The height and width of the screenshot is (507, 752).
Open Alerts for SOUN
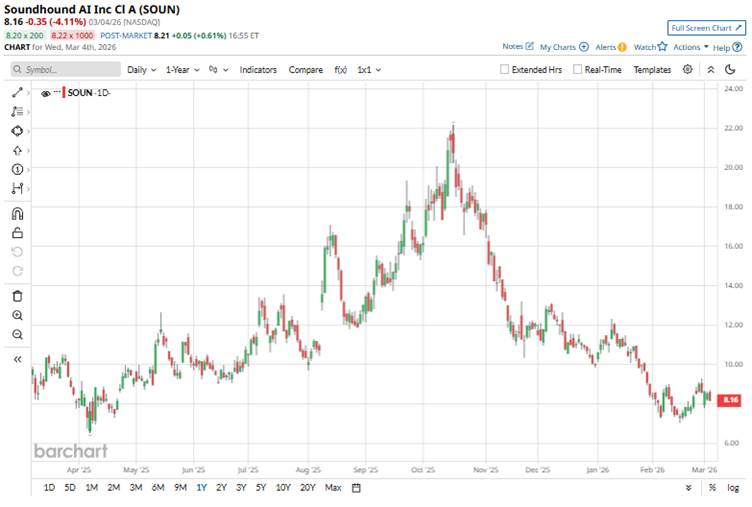[x=611, y=47]
